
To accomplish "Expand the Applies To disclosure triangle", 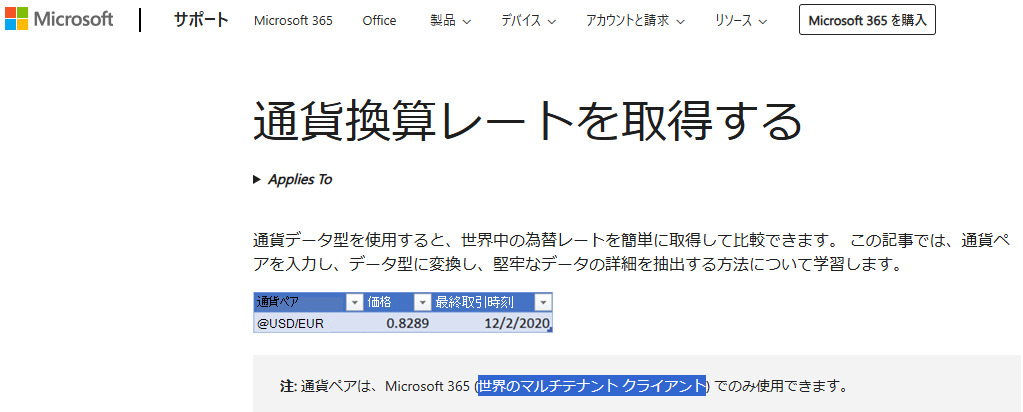I will click(x=256, y=179).
